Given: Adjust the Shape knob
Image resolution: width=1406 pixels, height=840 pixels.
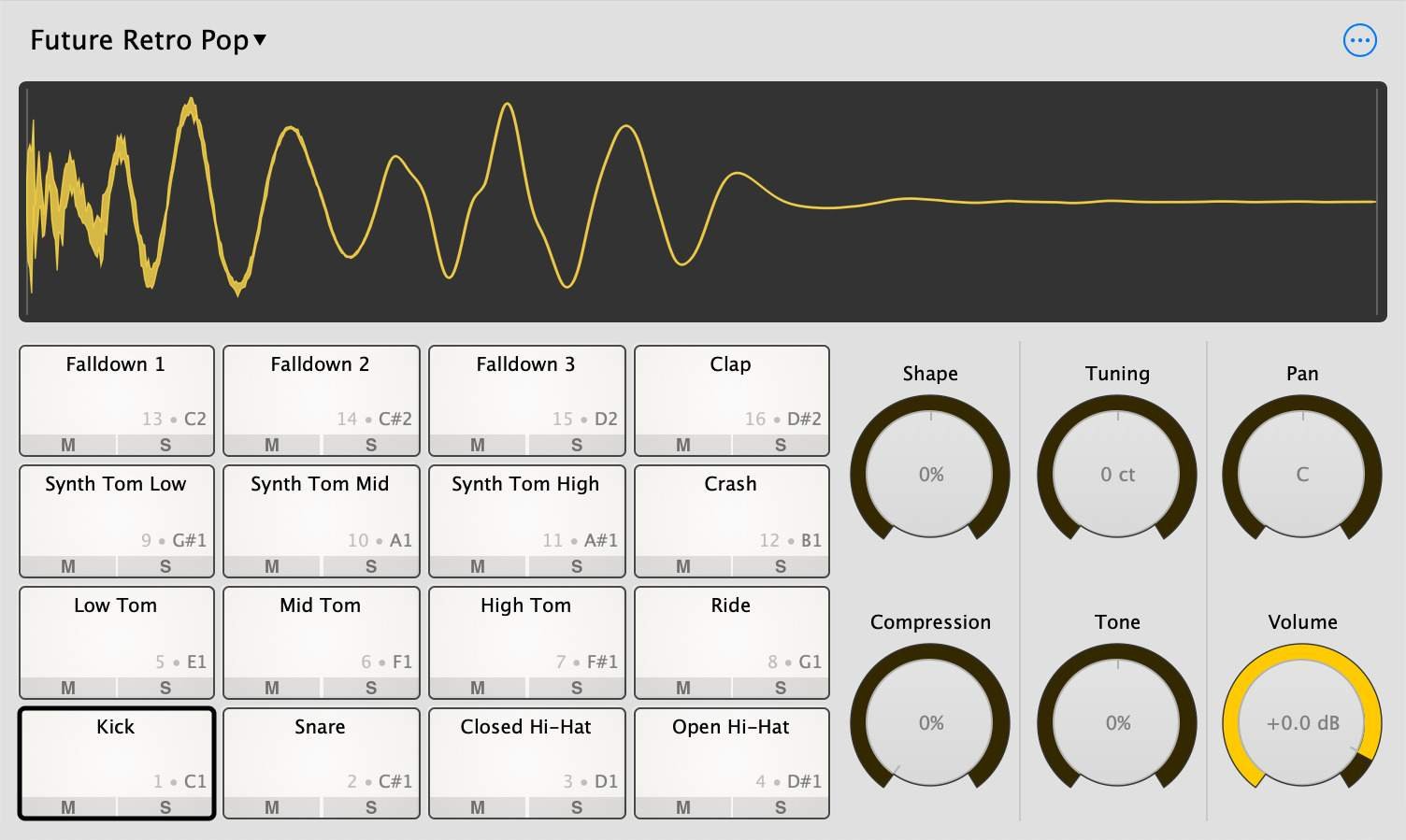Looking at the screenshot, I should 929,475.
